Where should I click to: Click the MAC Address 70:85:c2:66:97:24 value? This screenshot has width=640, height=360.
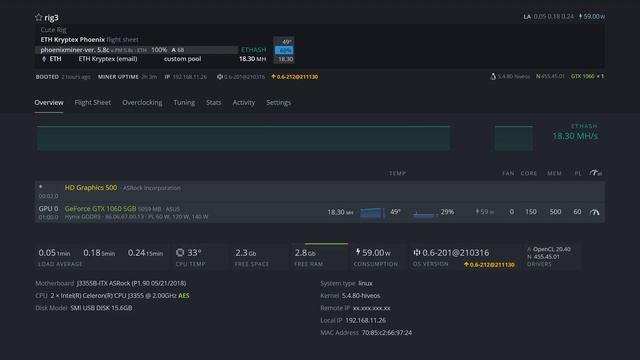pyautogui.click(x=387, y=333)
